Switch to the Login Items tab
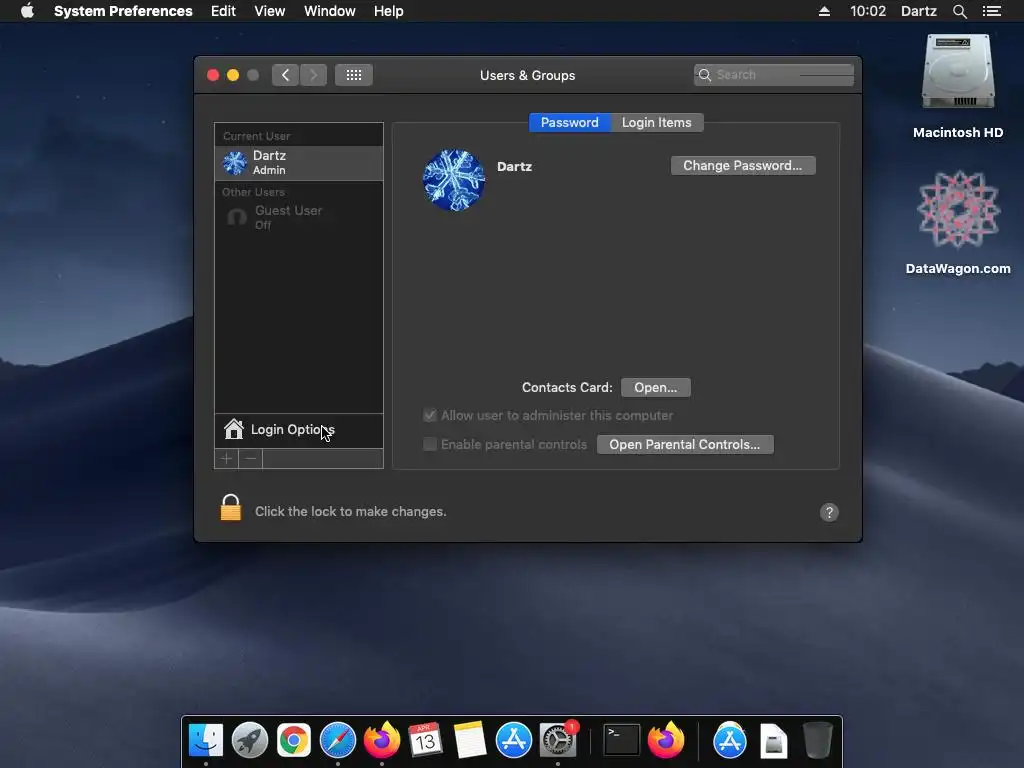This screenshot has height=768, width=1024. pyautogui.click(x=656, y=123)
